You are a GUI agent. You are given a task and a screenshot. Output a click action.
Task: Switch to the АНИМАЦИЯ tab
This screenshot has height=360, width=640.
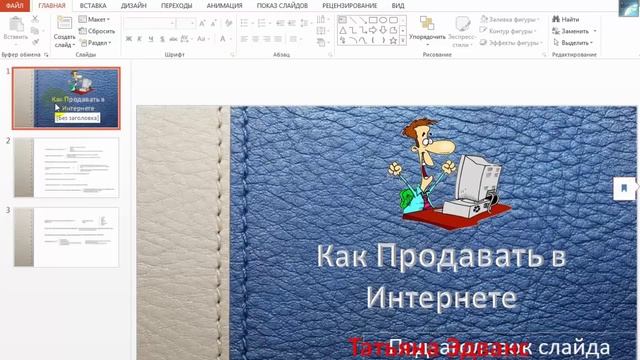pos(224,6)
